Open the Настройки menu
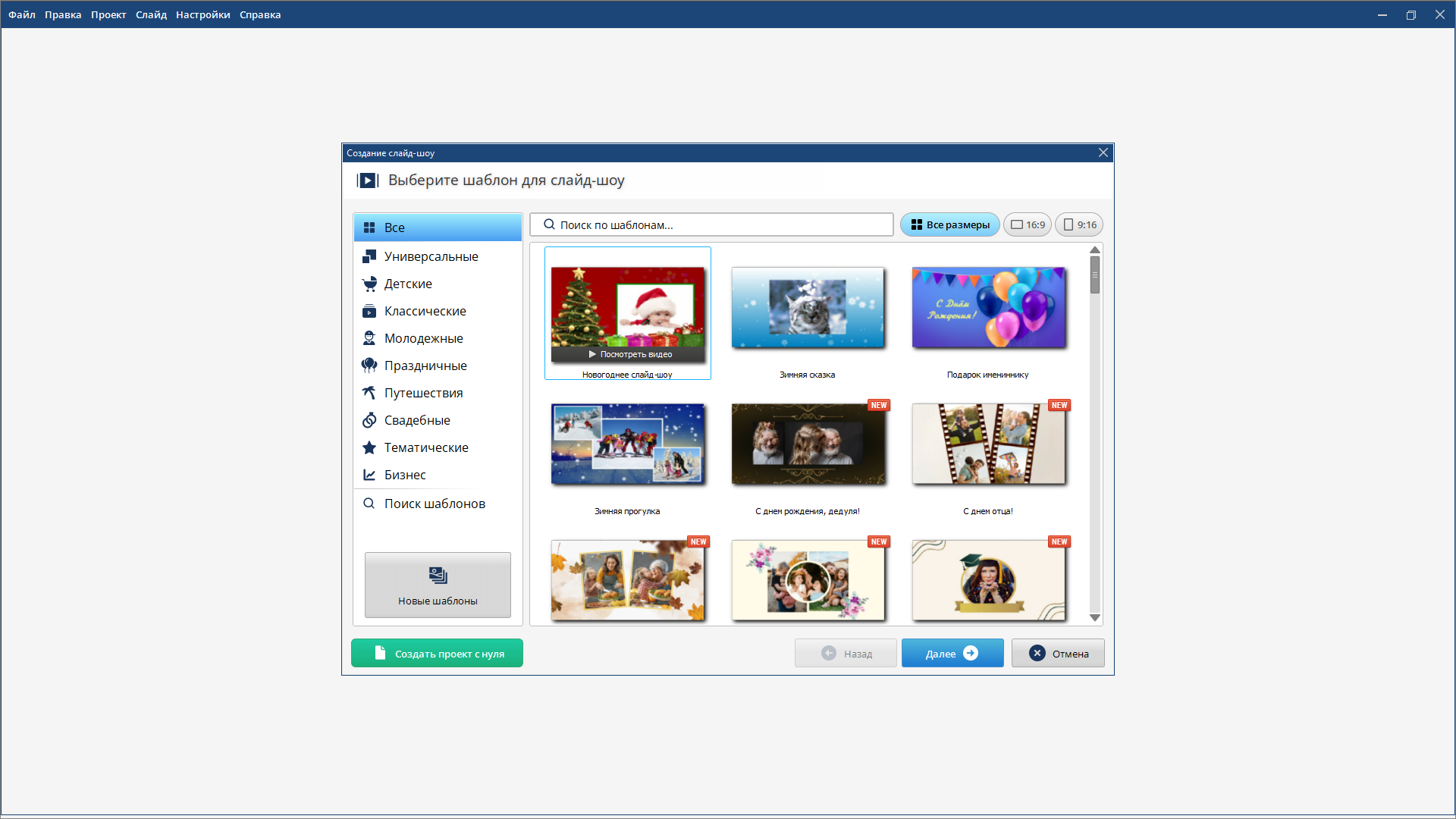Image resolution: width=1456 pixels, height=819 pixels. coord(202,14)
